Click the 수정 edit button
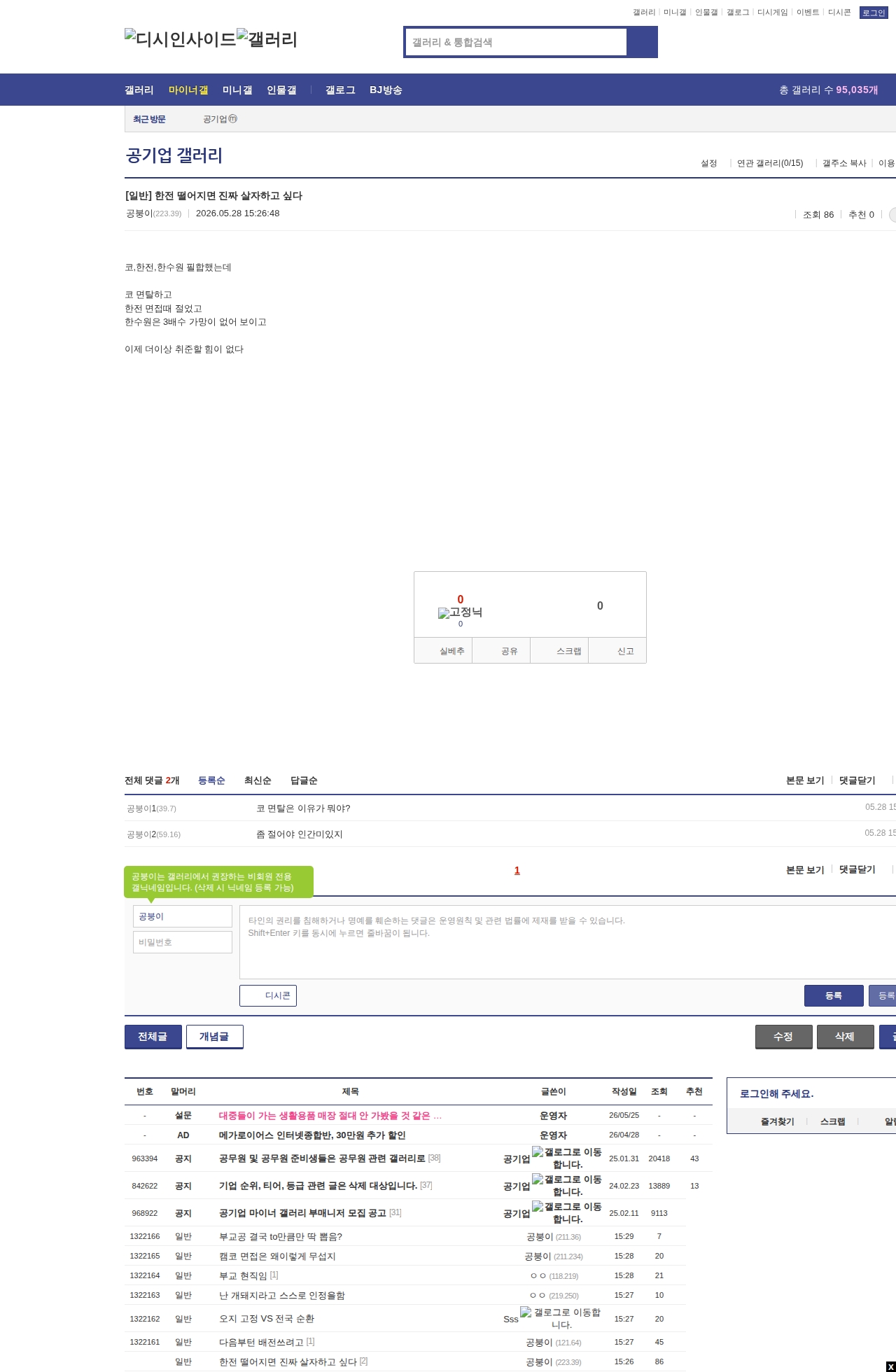Screen dimensions: 896x1372 click(x=784, y=1037)
